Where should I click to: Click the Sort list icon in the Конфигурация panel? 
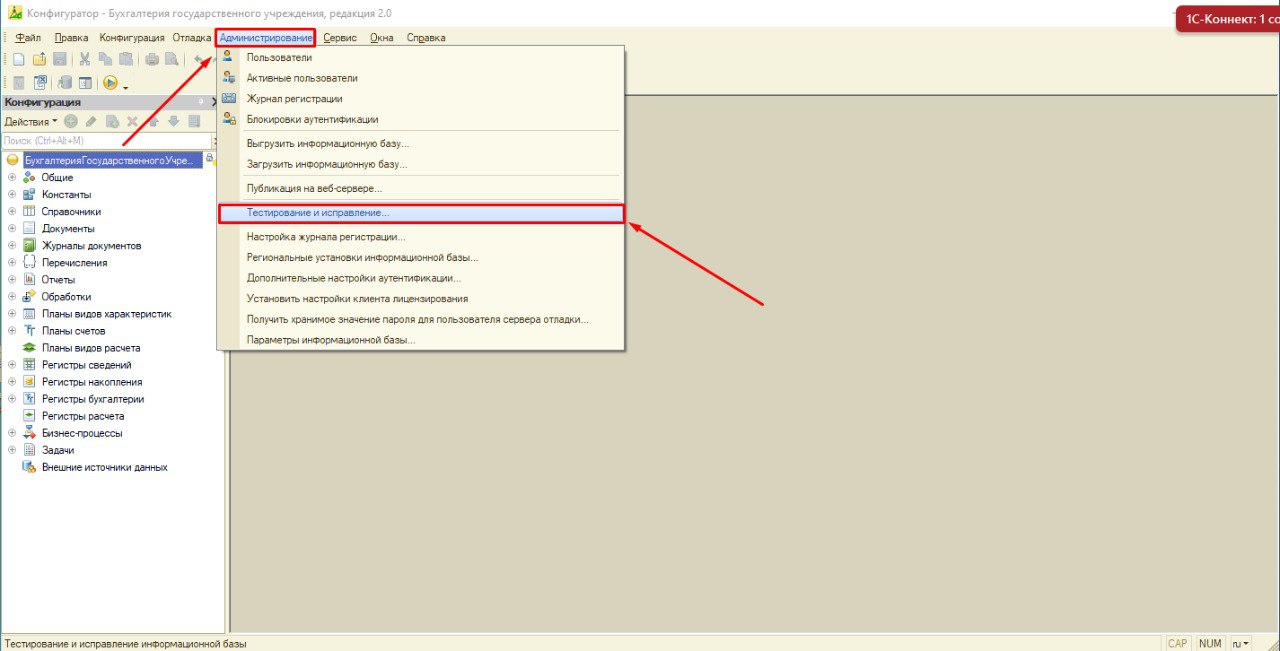194,121
